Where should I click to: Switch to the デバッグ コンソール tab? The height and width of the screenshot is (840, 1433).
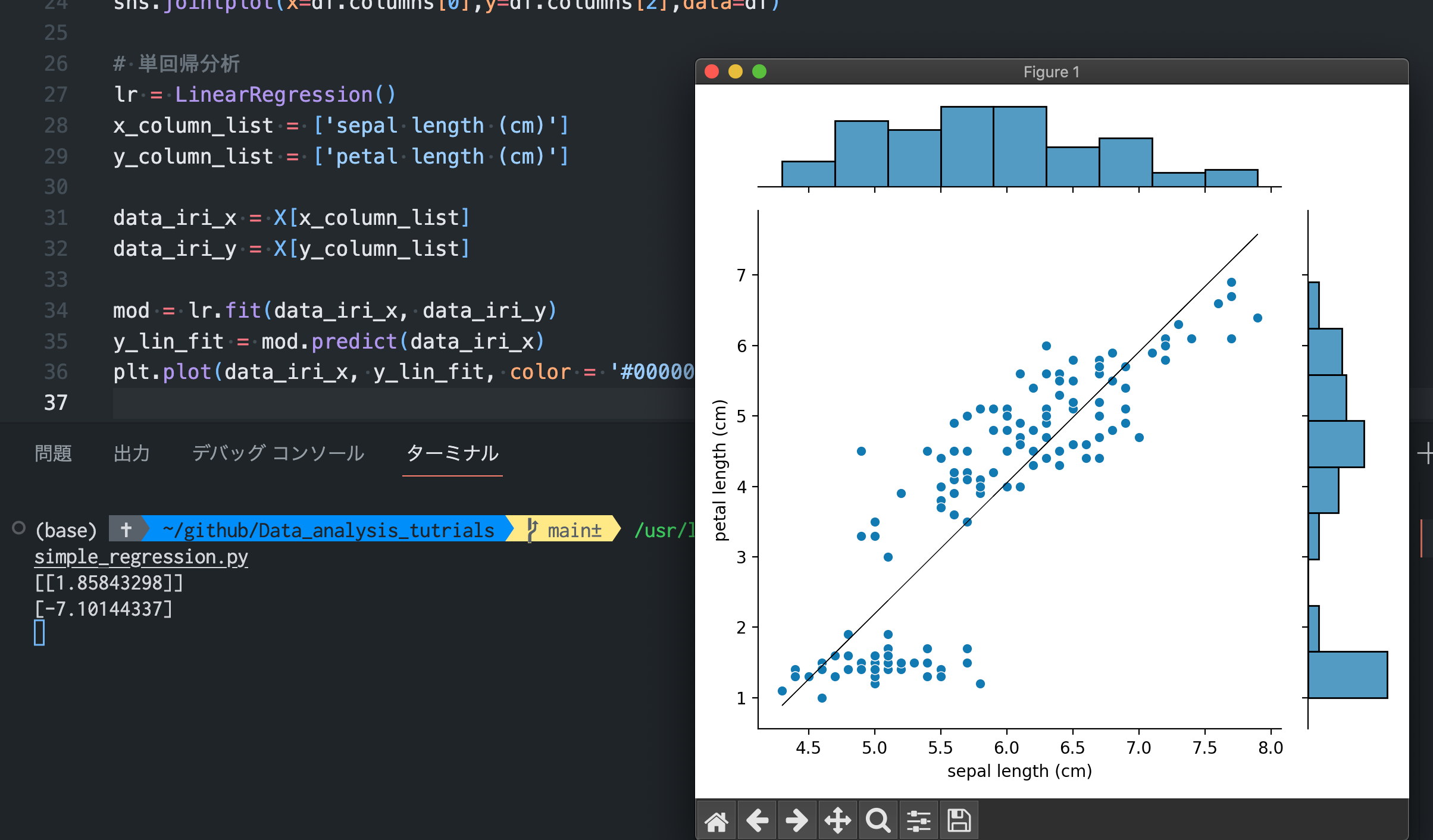(x=279, y=453)
